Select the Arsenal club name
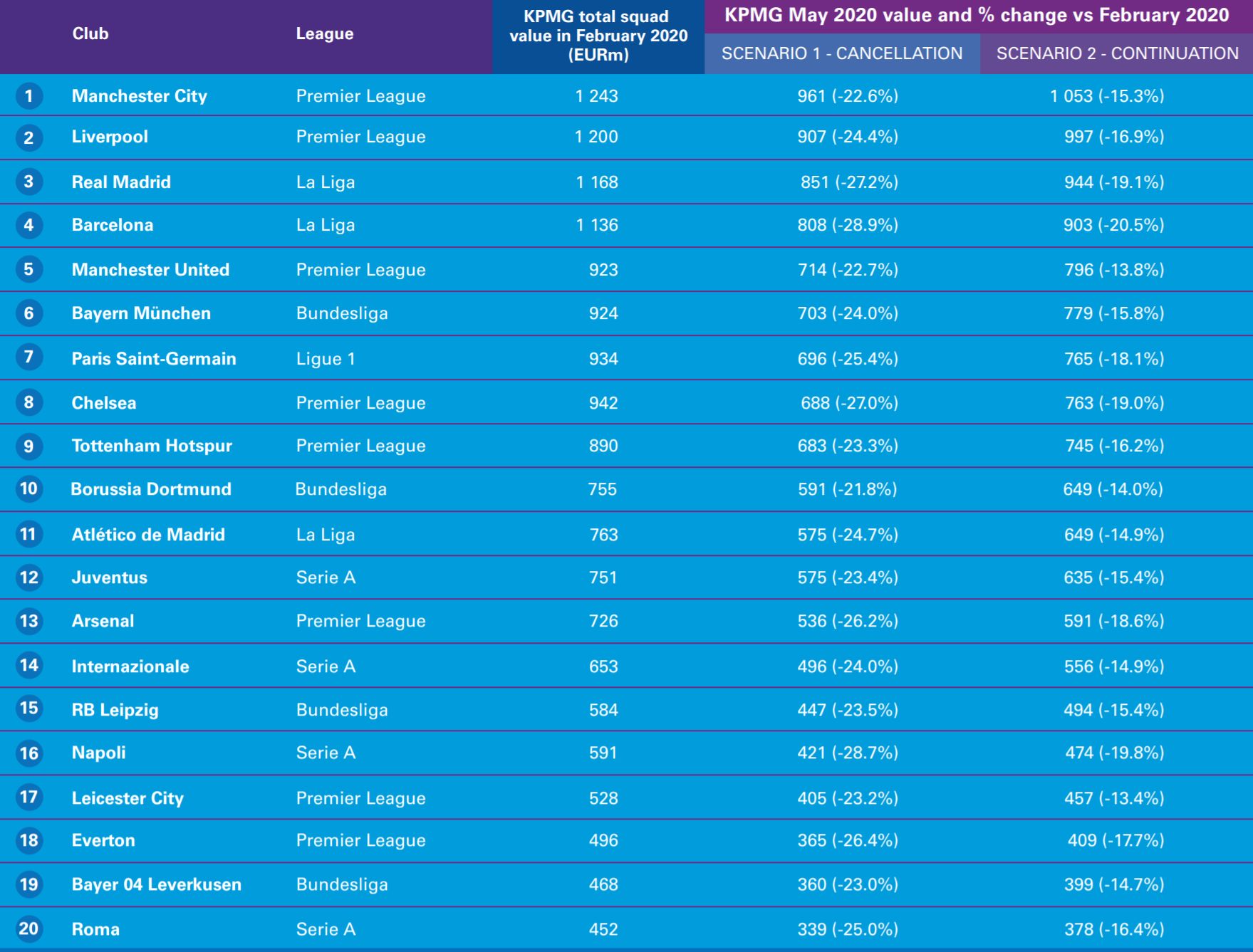 pos(103,621)
